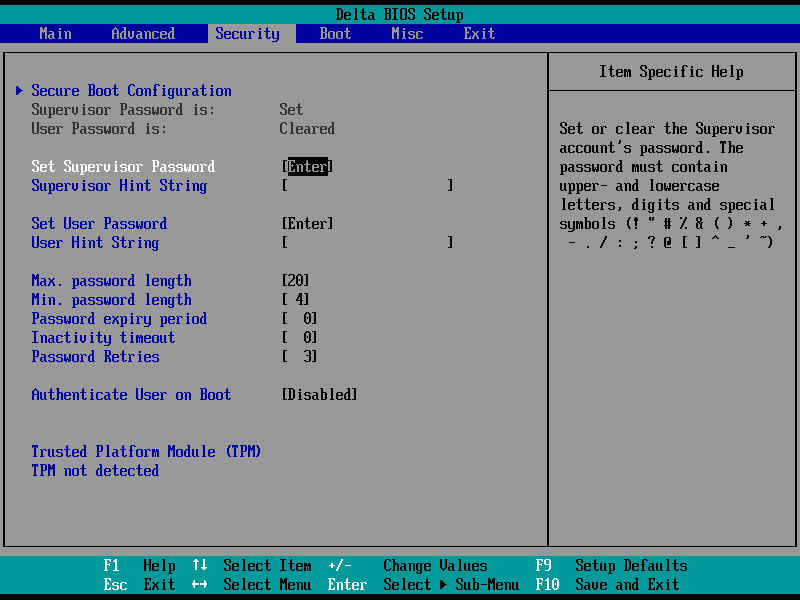Image resolution: width=800 pixels, height=600 pixels.
Task: Click the User Password is Cleared status
Action: tap(307, 129)
